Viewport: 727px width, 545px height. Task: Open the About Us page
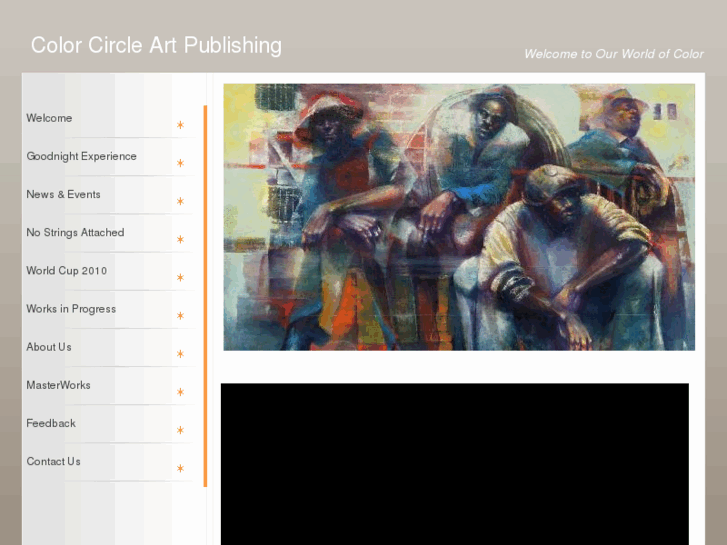pos(49,347)
